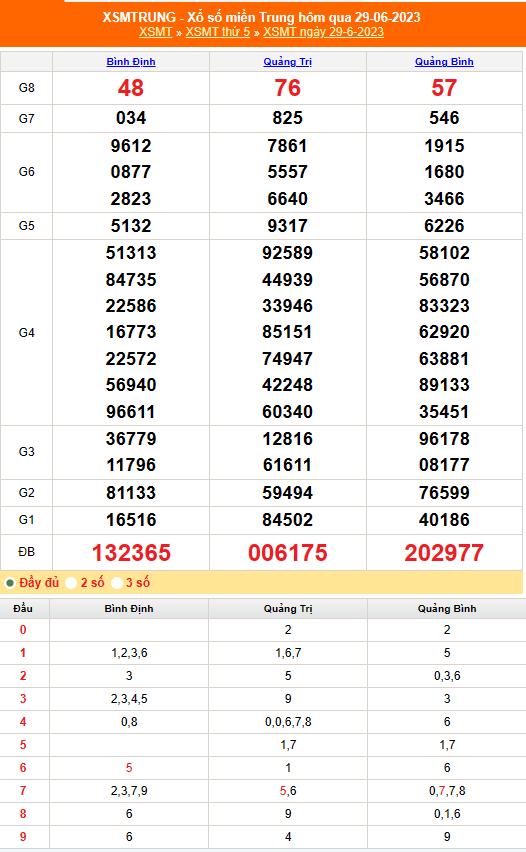526x852 pixels.
Task: Click the G4 row label
Action: pyautogui.click(x=27, y=333)
